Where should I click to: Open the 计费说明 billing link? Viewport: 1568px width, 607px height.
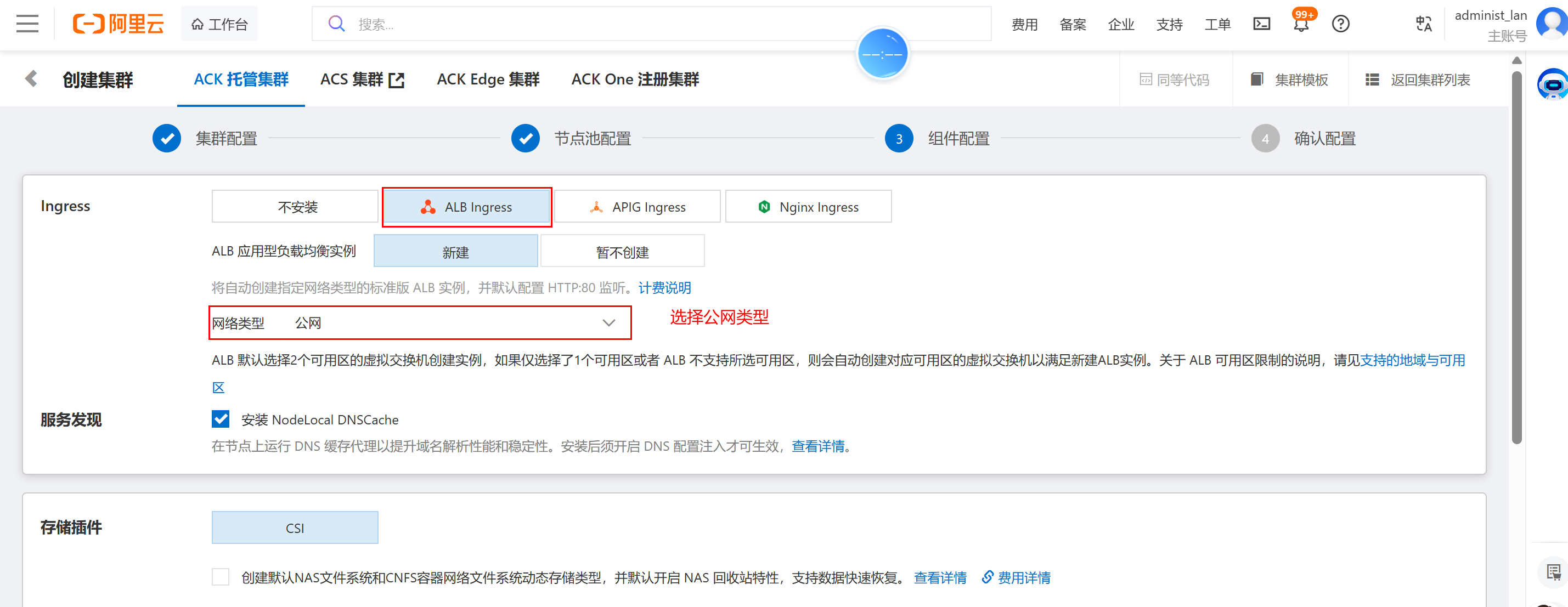click(x=665, y=288)
